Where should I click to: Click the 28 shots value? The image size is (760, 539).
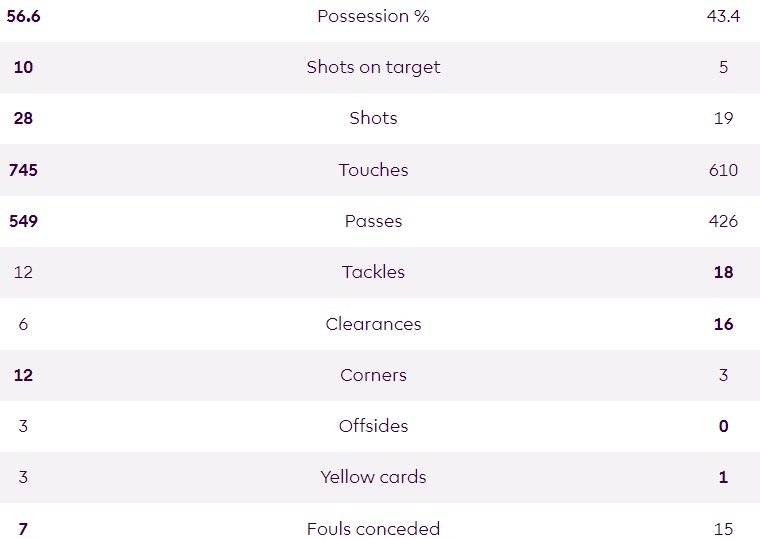click(x=23, y=118)
